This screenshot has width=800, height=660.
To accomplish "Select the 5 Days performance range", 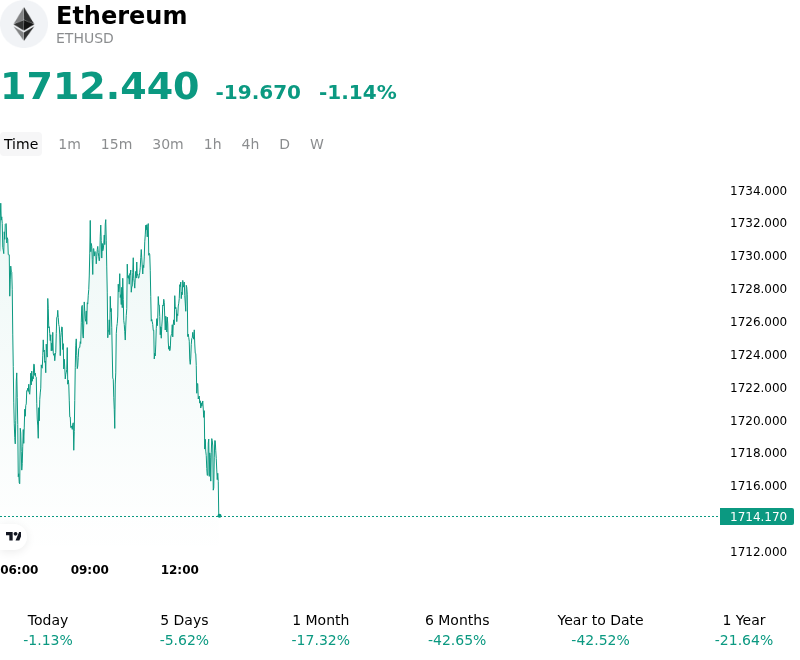I will [184, 630].
